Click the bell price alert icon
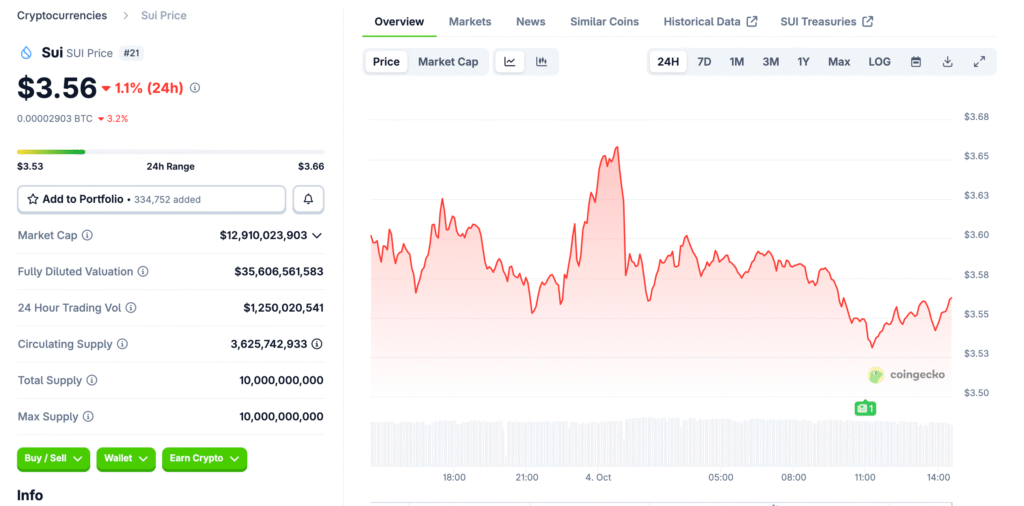The height and width of the screenshot is (506, 1024). point(308,199)
